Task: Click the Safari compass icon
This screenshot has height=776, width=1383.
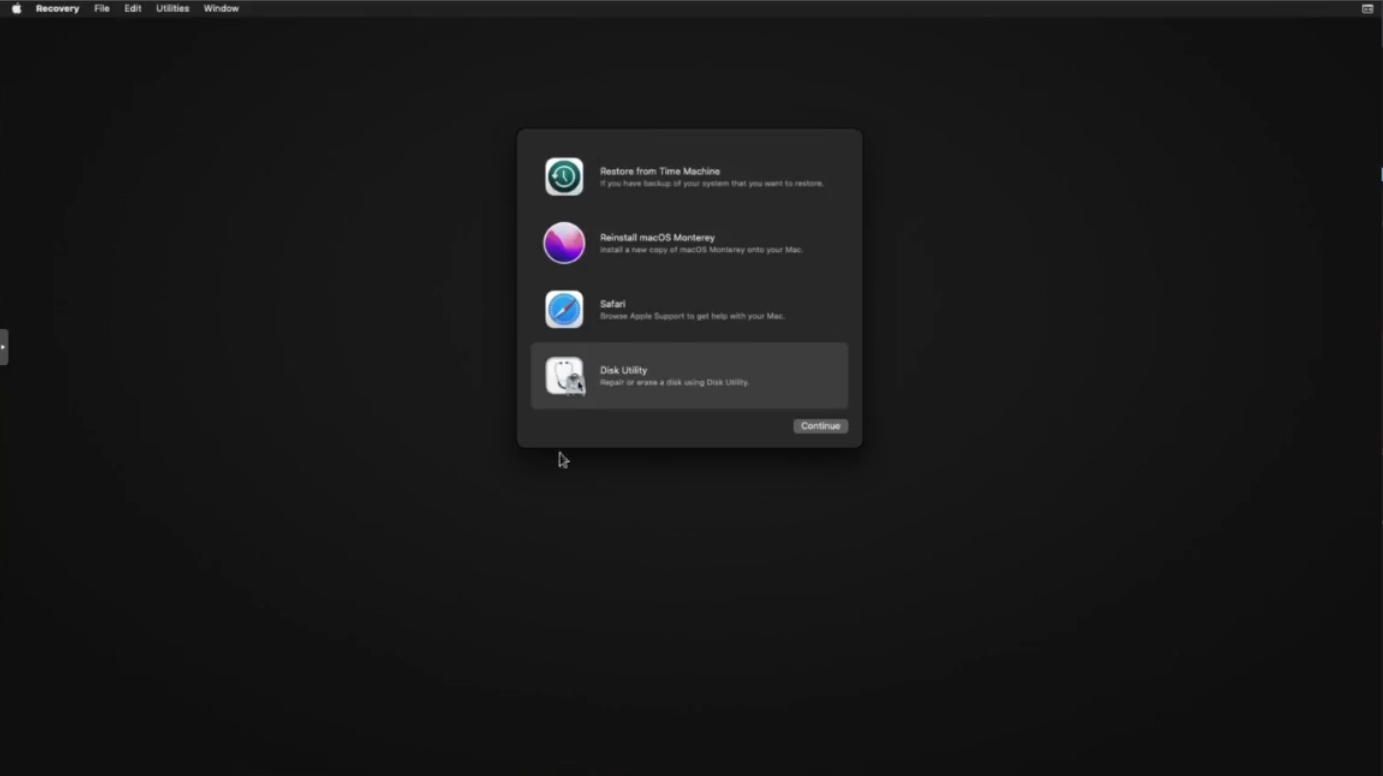Action: [564, 310]
